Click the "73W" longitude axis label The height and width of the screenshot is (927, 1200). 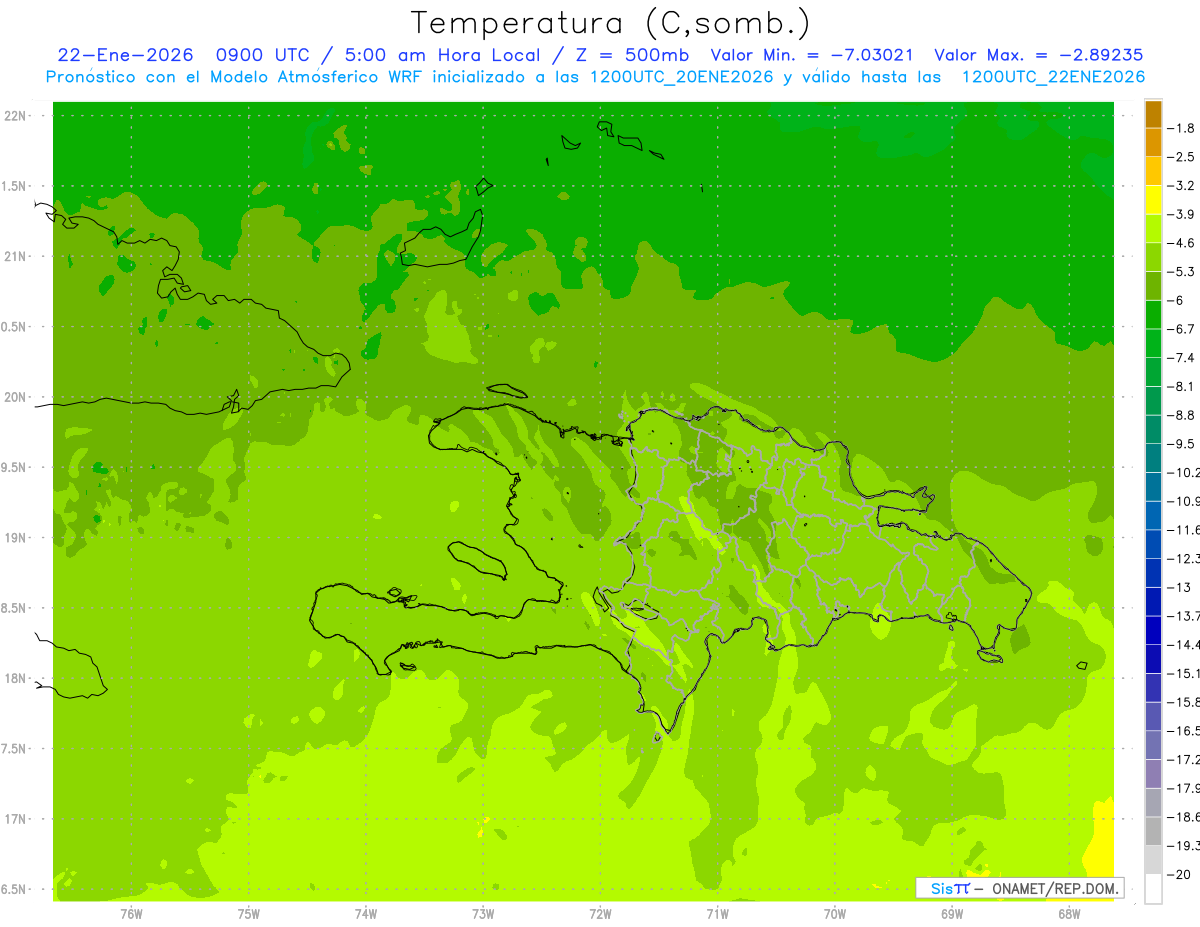click(x=483, y=914)
